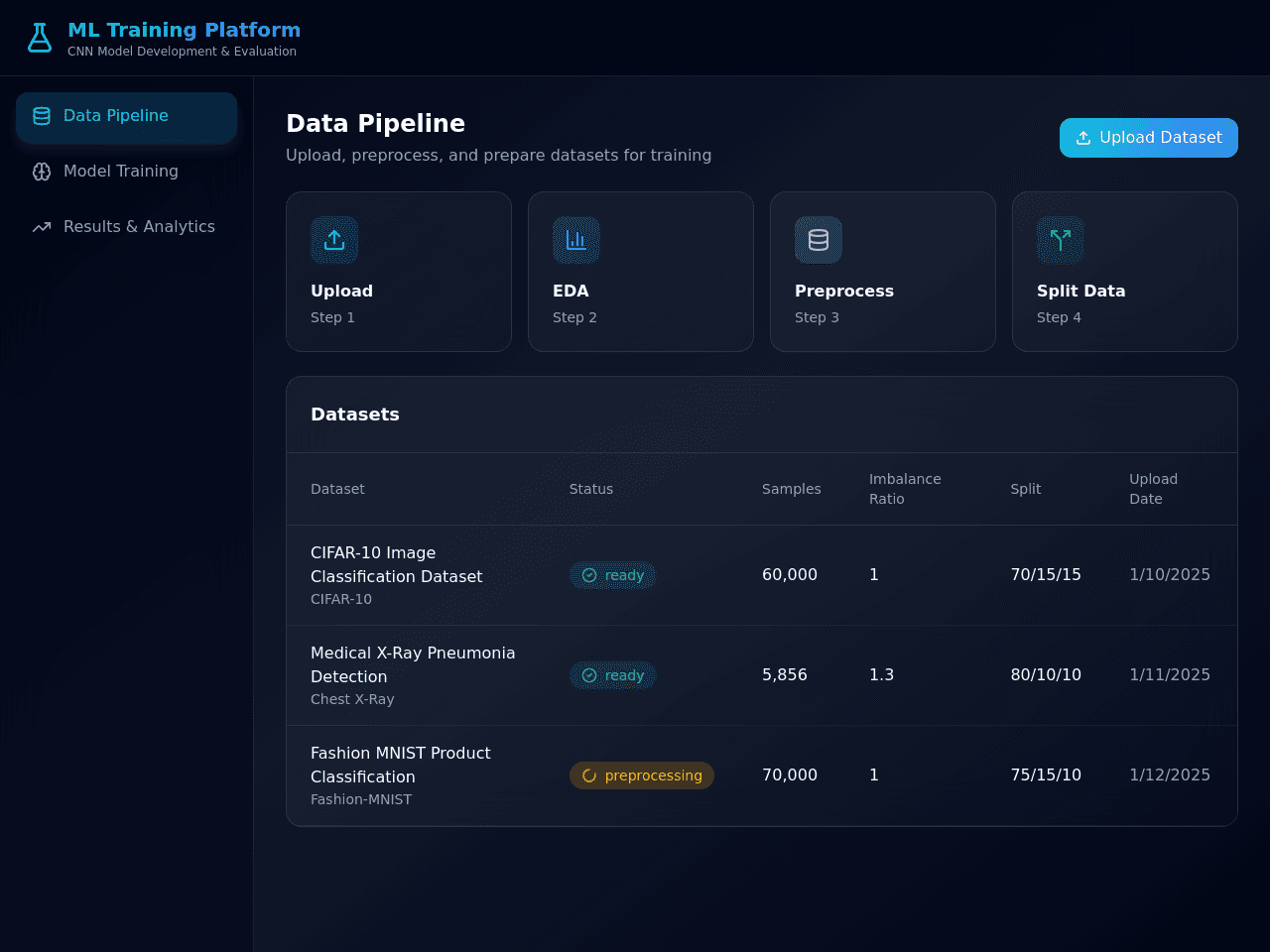Screen dimensions: 1270x952
Task: Click the upload arrow icon inside Upload Dataset button
Action: click(x=1083, y=138)
